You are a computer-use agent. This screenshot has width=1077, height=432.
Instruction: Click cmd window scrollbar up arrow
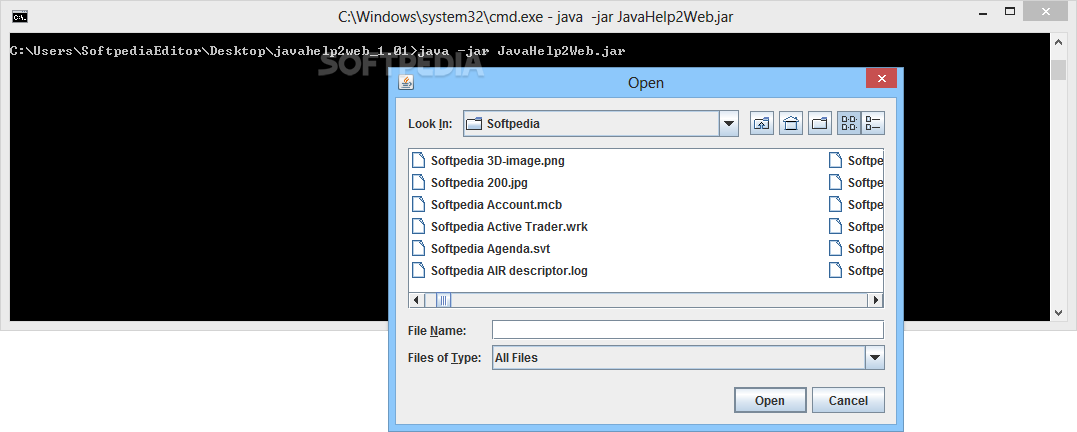[1058, 43]
